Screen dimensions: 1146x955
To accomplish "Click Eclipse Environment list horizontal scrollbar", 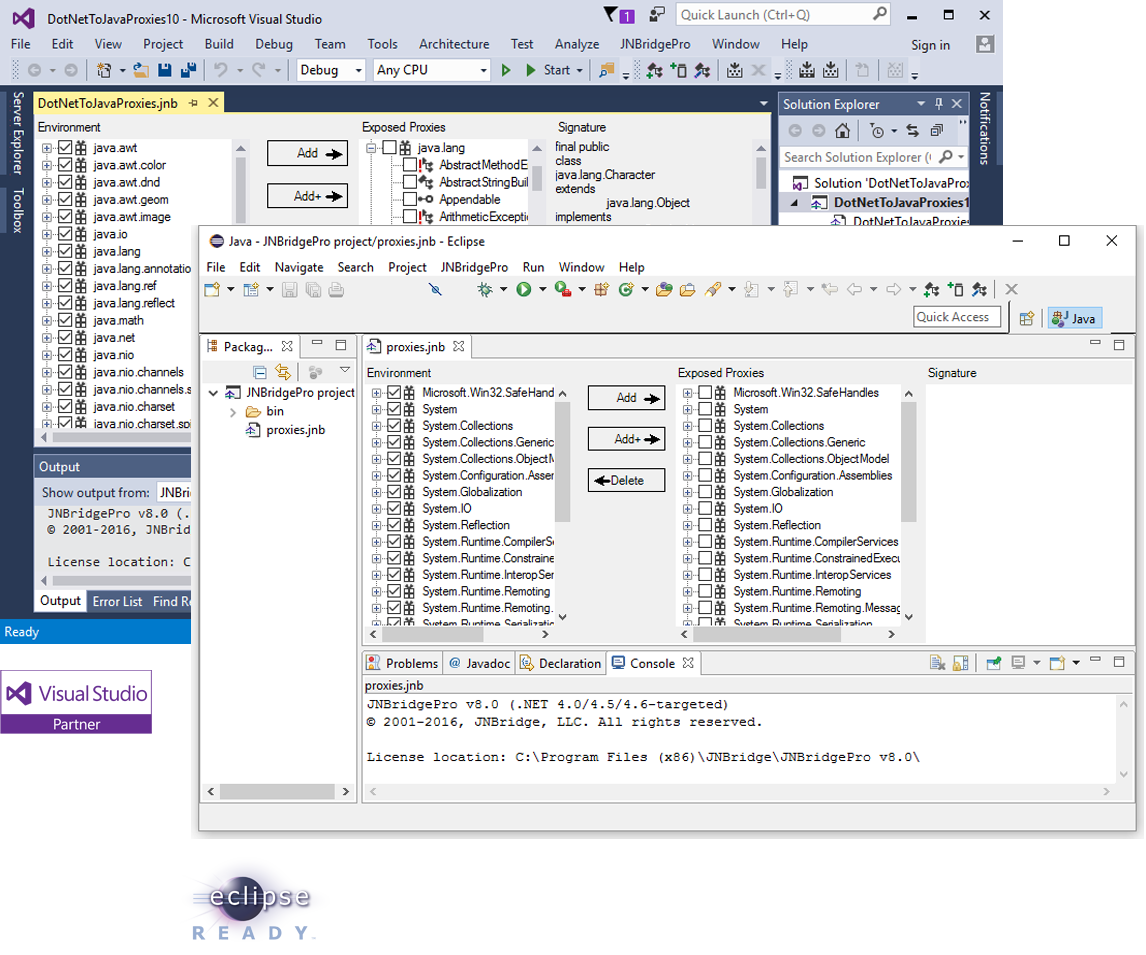I will [459, 634].
